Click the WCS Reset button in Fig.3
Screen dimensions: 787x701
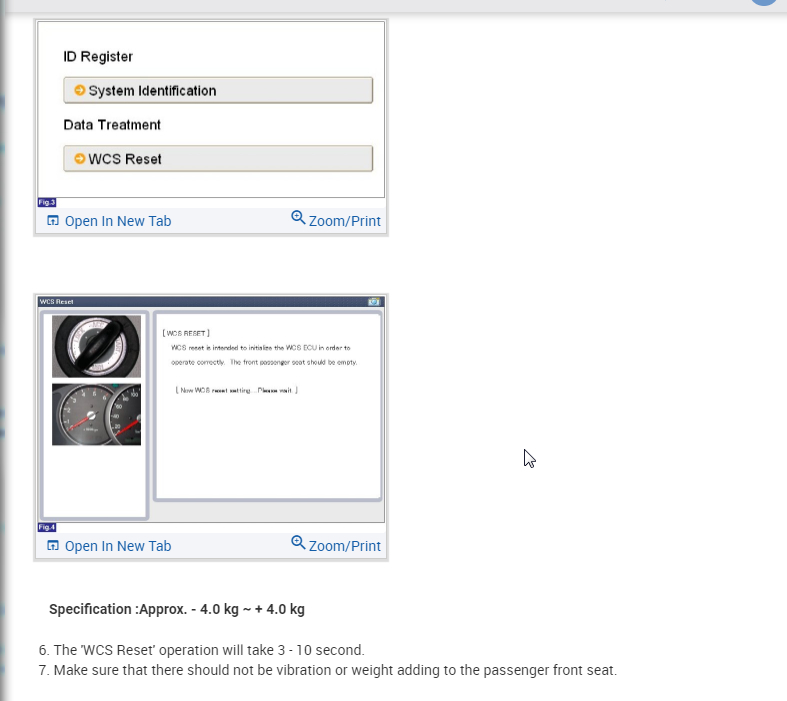(218, 159)
